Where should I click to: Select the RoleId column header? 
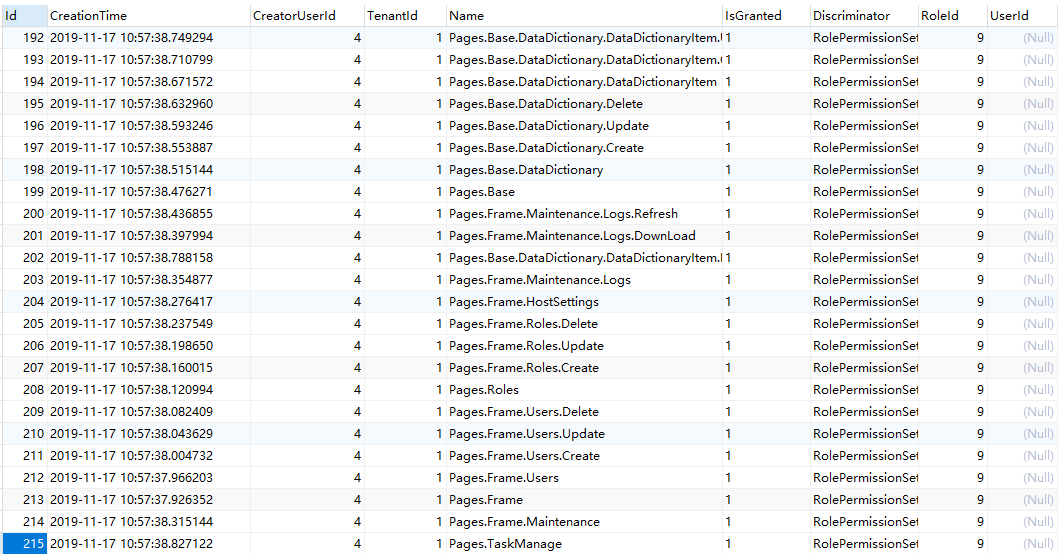(953, 15)
